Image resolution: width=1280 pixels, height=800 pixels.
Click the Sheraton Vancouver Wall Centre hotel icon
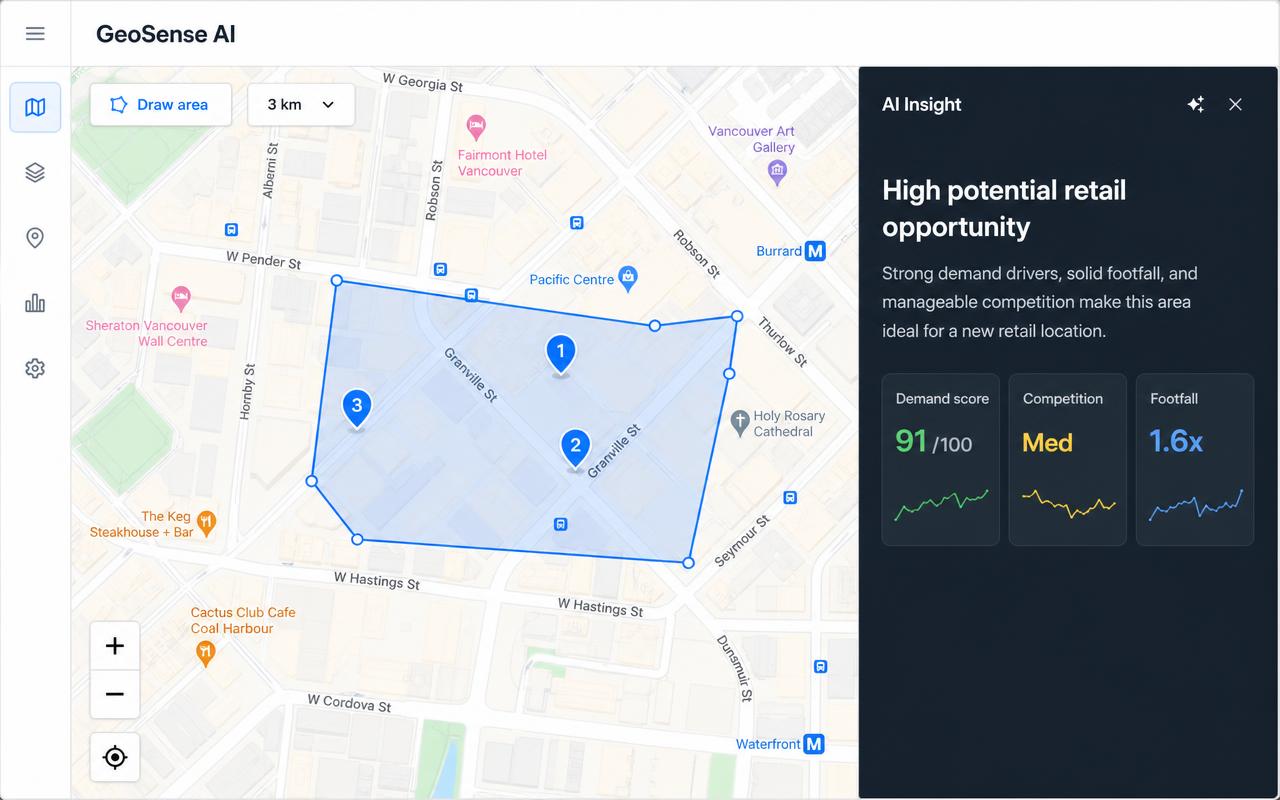(181, 298)
